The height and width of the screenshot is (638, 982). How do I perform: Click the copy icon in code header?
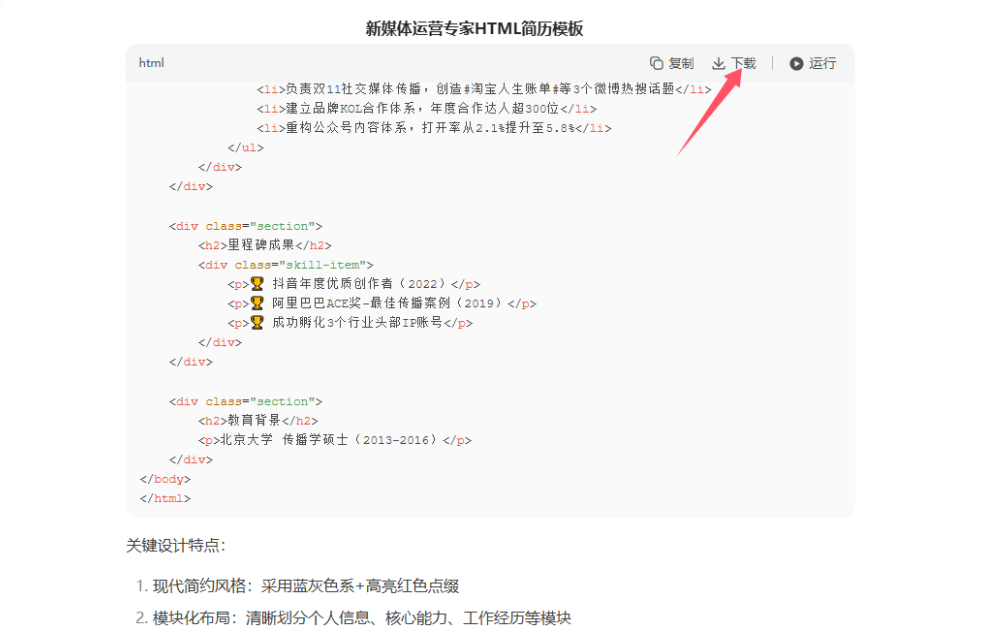[x=656, y=63]
